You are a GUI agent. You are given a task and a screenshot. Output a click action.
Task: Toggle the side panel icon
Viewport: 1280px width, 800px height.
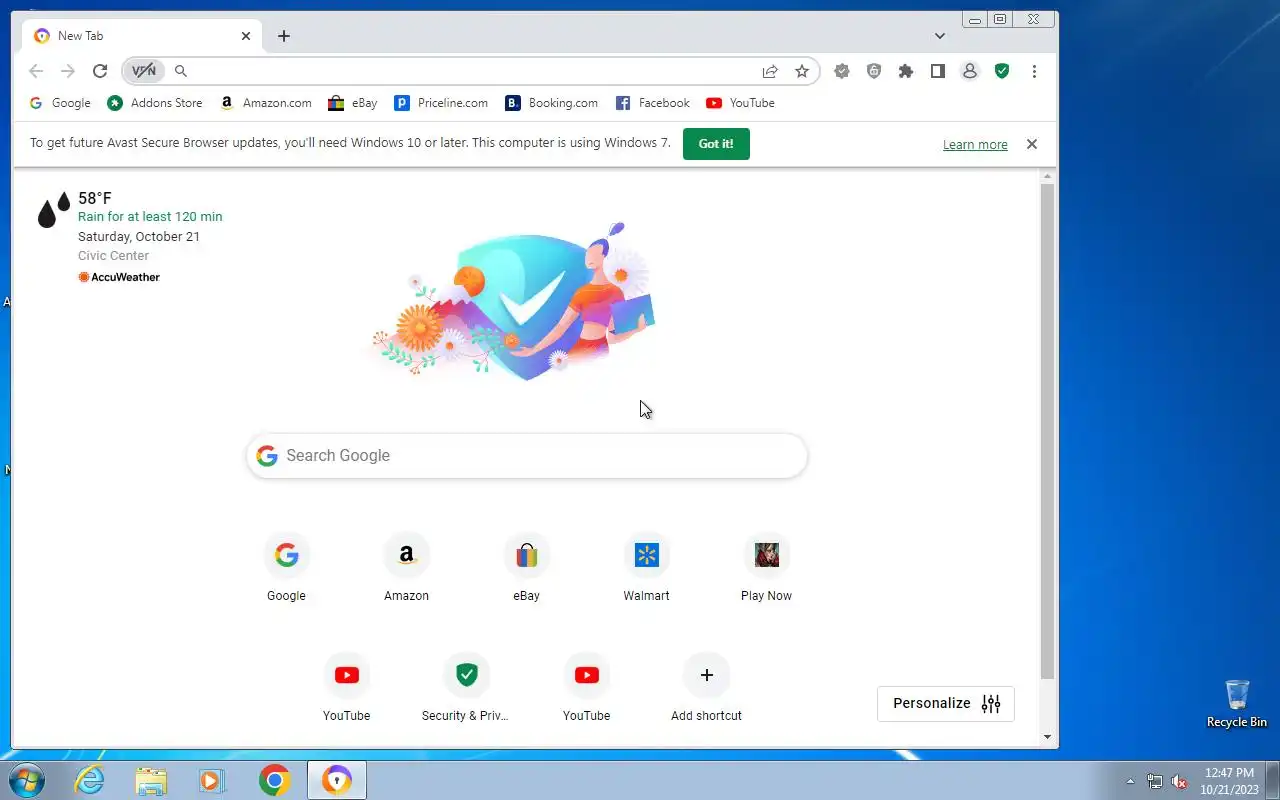click(938, 71)
